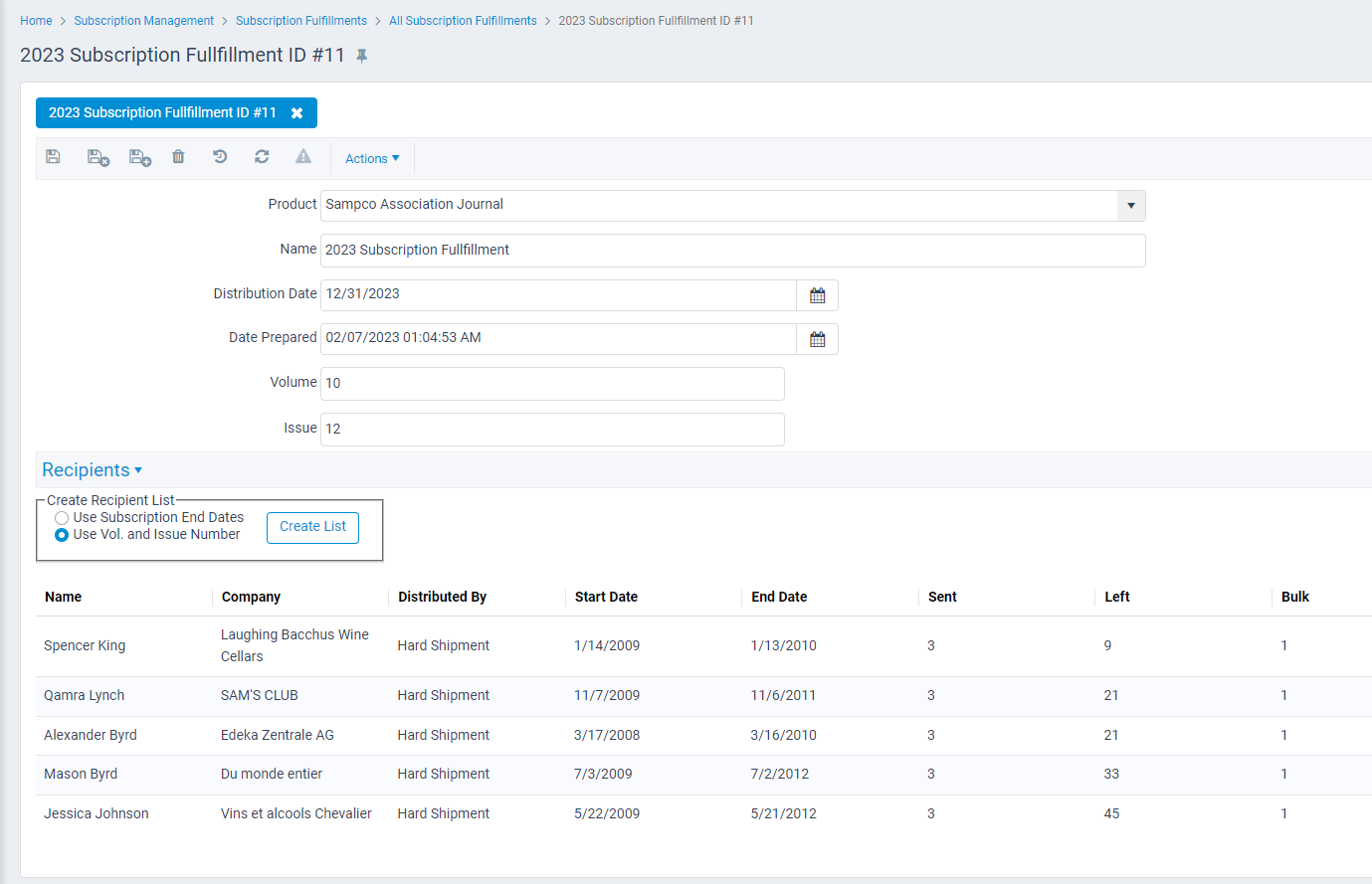Sort by the Bulk column header
Viewport: 1372px width, 884px height.
pos(1295,597)
